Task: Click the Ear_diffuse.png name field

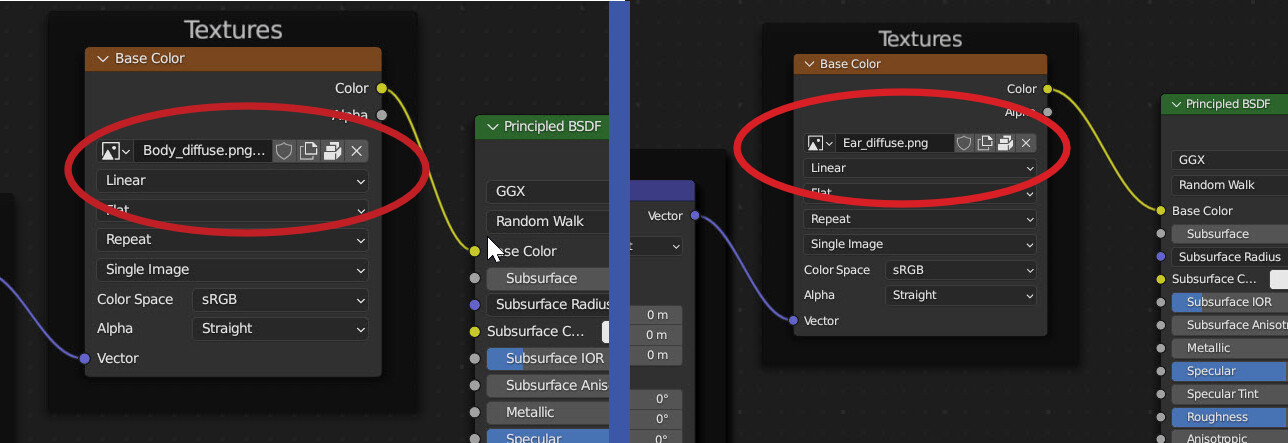Action: (895, 143)
